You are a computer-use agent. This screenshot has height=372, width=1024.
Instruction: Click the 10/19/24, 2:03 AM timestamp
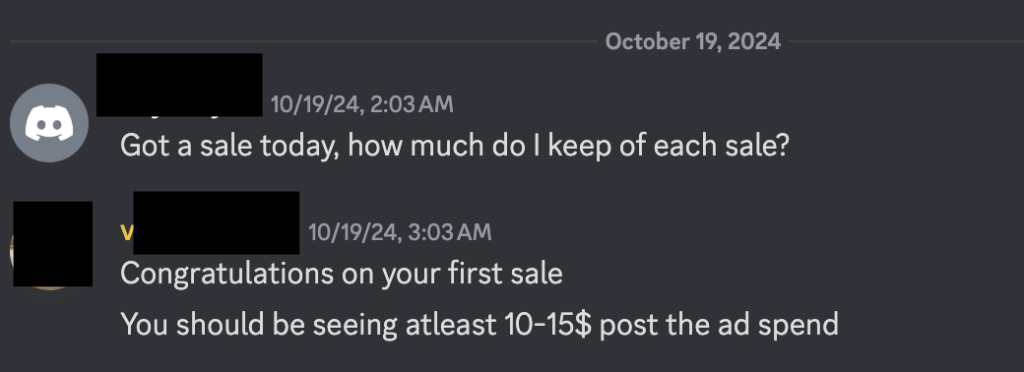tap(362, 104)
